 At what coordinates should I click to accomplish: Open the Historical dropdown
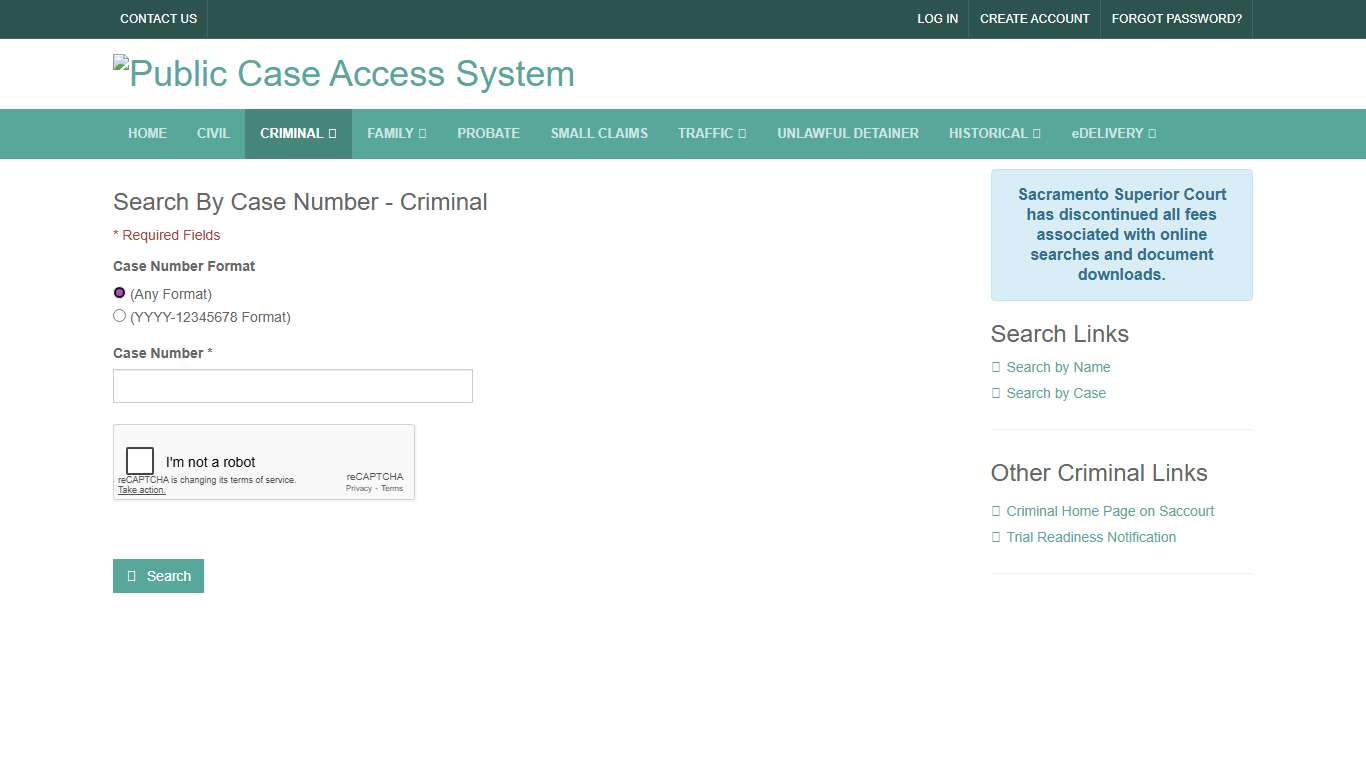point(994,133)
